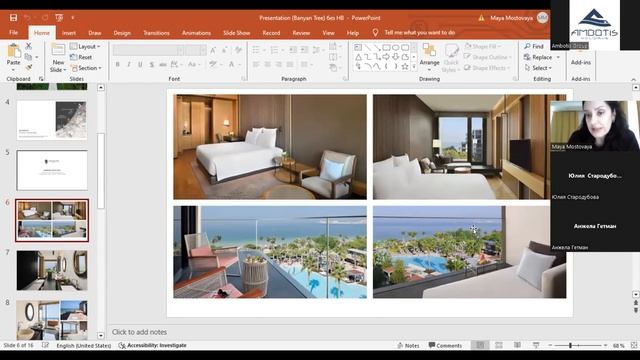Switch to the Transitions ribbon tab

pos(156,33)
